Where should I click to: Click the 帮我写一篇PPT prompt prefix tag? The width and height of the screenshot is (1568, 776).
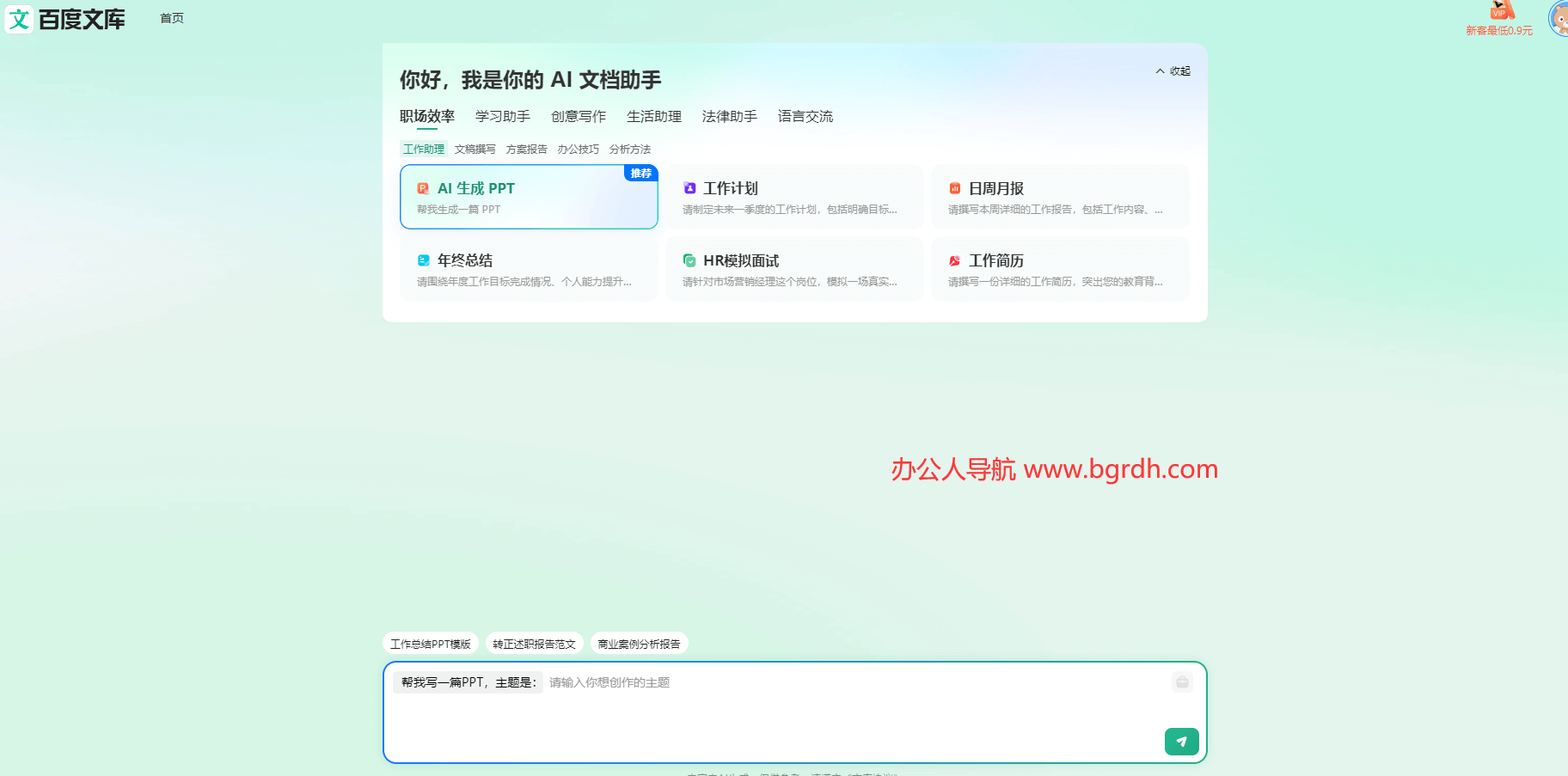(469, 682)
